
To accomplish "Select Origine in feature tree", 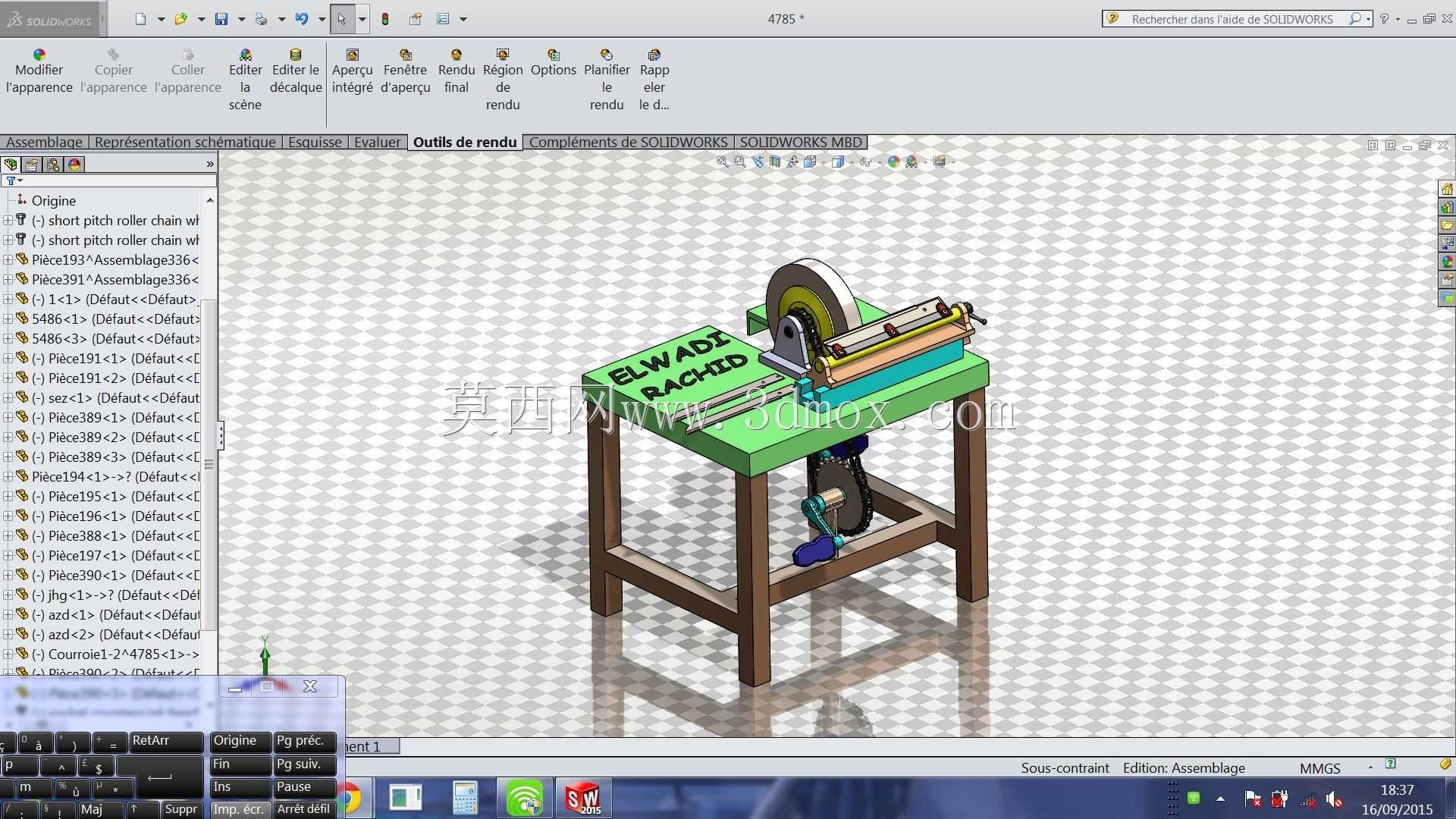I will pos(53,200).
